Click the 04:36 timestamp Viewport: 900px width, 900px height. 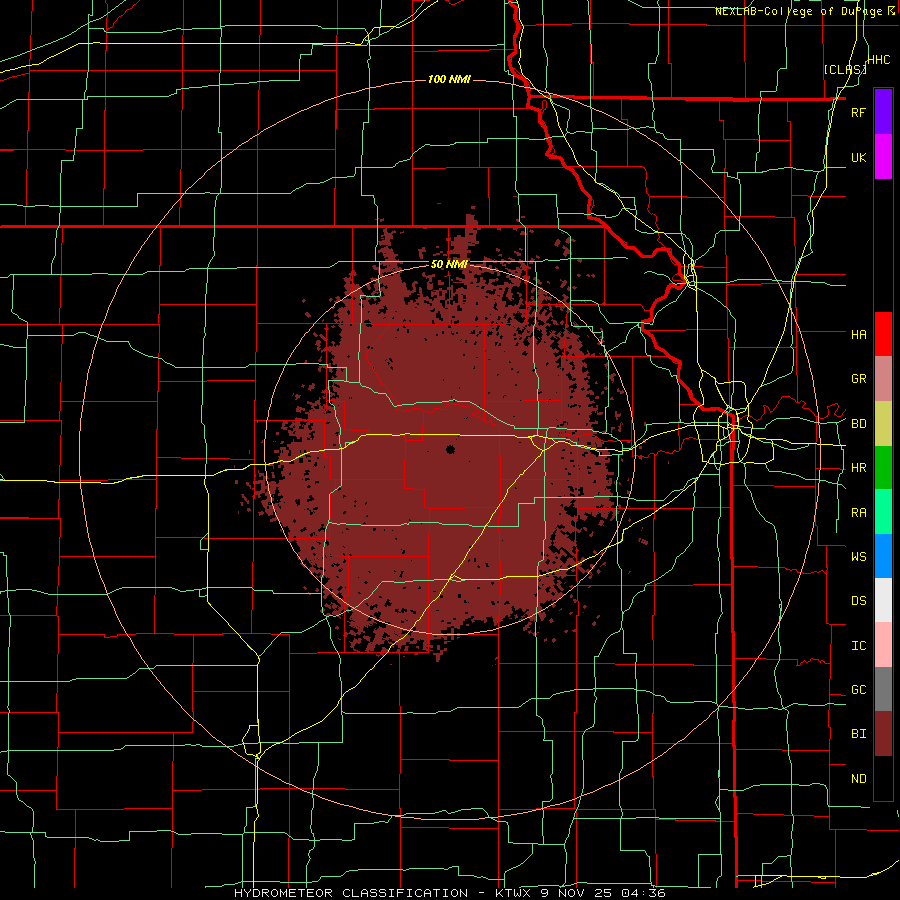[645, 893]
